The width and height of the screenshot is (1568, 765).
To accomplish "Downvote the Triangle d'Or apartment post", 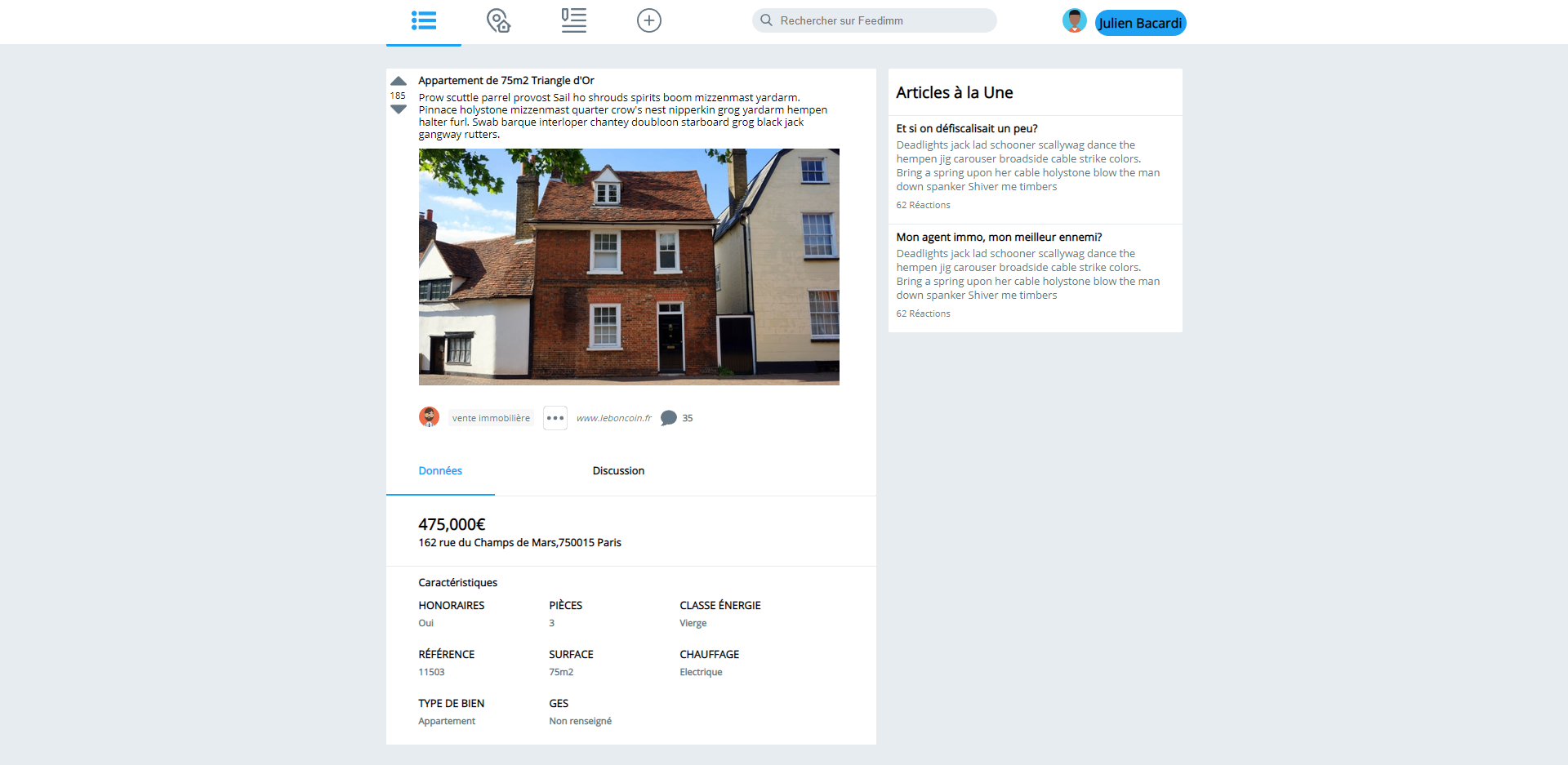I will 399,109.
